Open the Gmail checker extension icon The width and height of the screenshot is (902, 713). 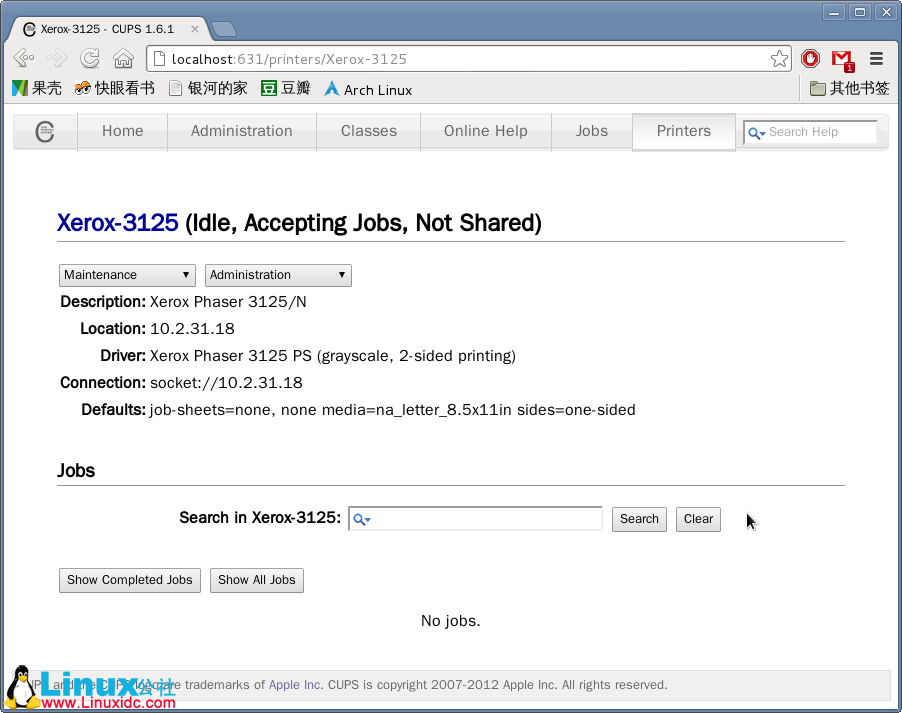842,59
